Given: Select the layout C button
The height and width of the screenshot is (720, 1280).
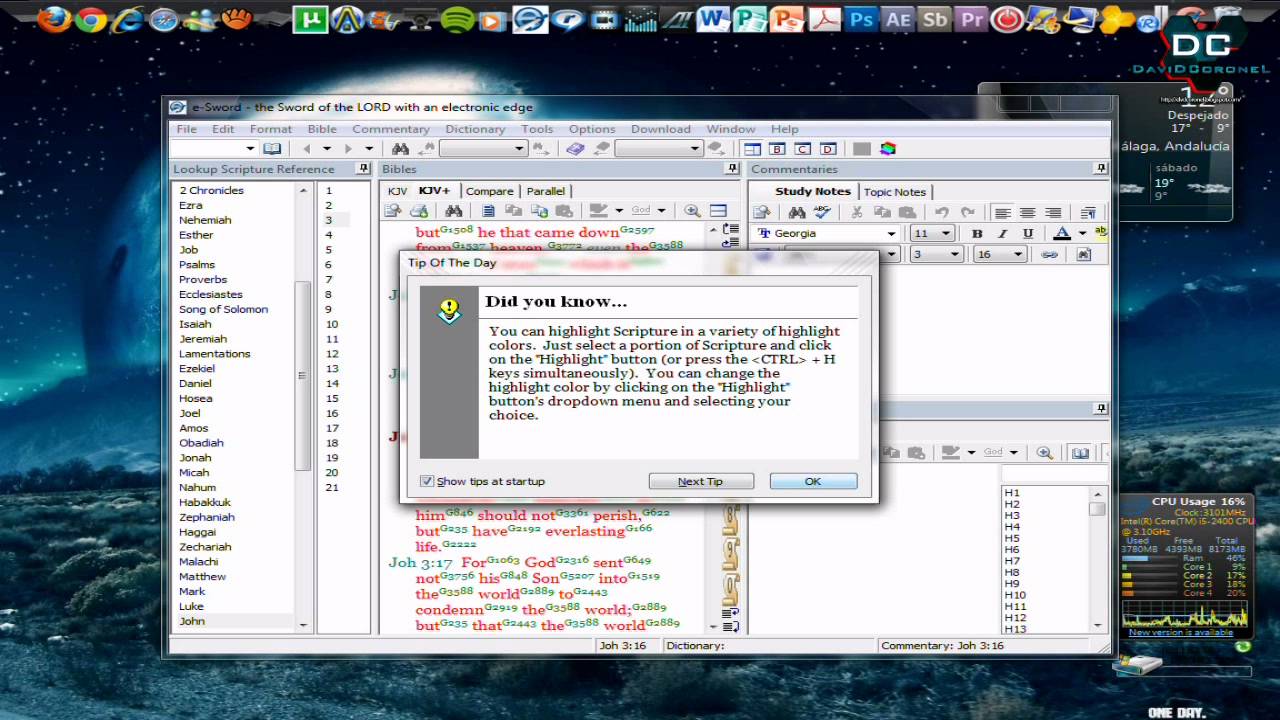Looking at the screenshot, I should (802, 149).
